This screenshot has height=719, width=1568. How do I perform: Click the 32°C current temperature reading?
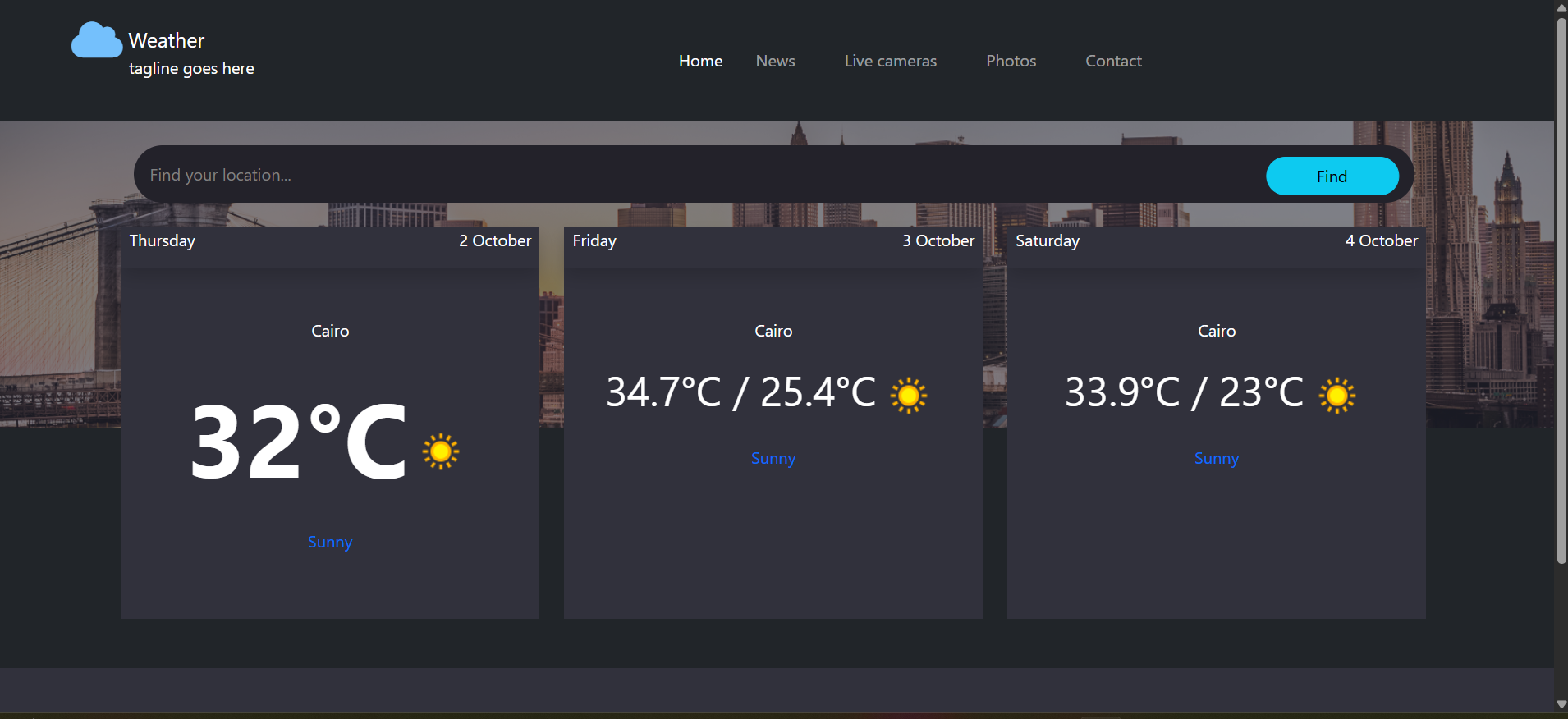click(299, 443)
